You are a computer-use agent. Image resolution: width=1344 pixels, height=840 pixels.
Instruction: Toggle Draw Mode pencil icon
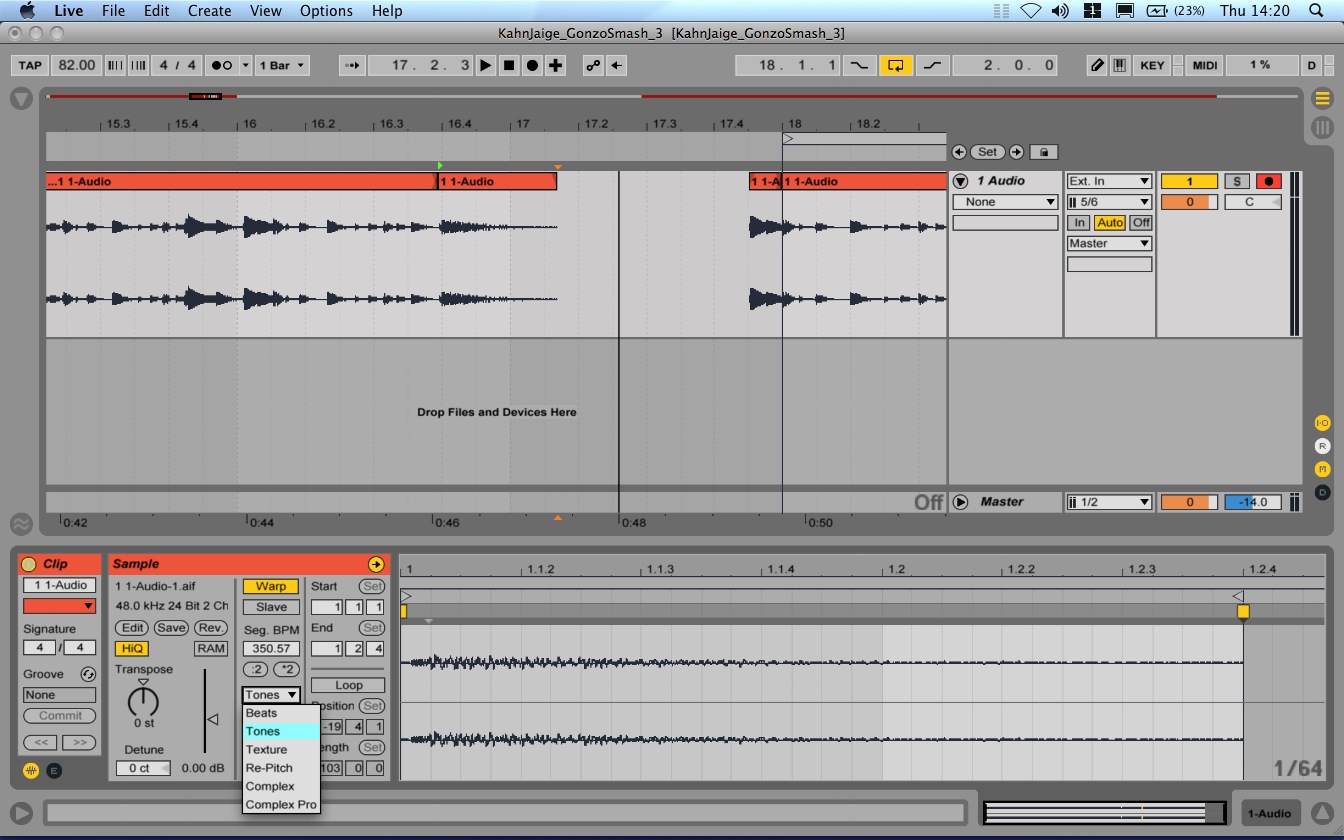click(1097, 65)
